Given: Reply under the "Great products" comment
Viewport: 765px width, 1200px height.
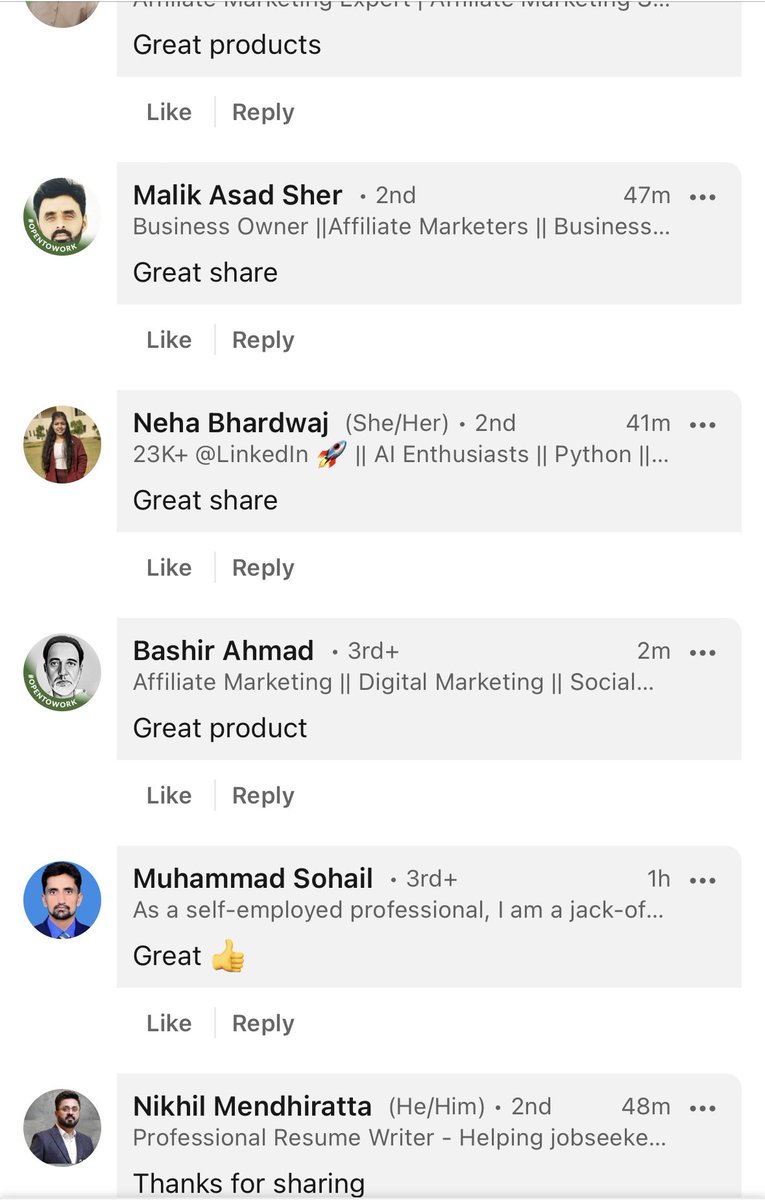Looking at the screenshot, I should [263, 112].
